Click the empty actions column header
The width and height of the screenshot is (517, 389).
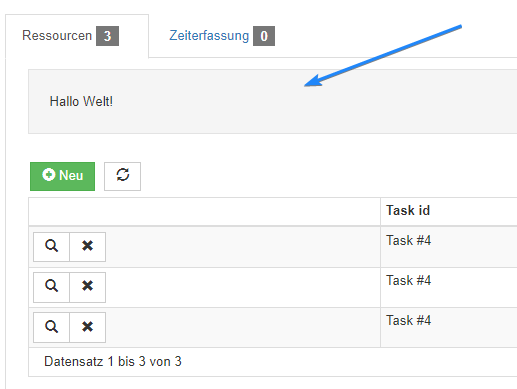click(x=204, y=211)
